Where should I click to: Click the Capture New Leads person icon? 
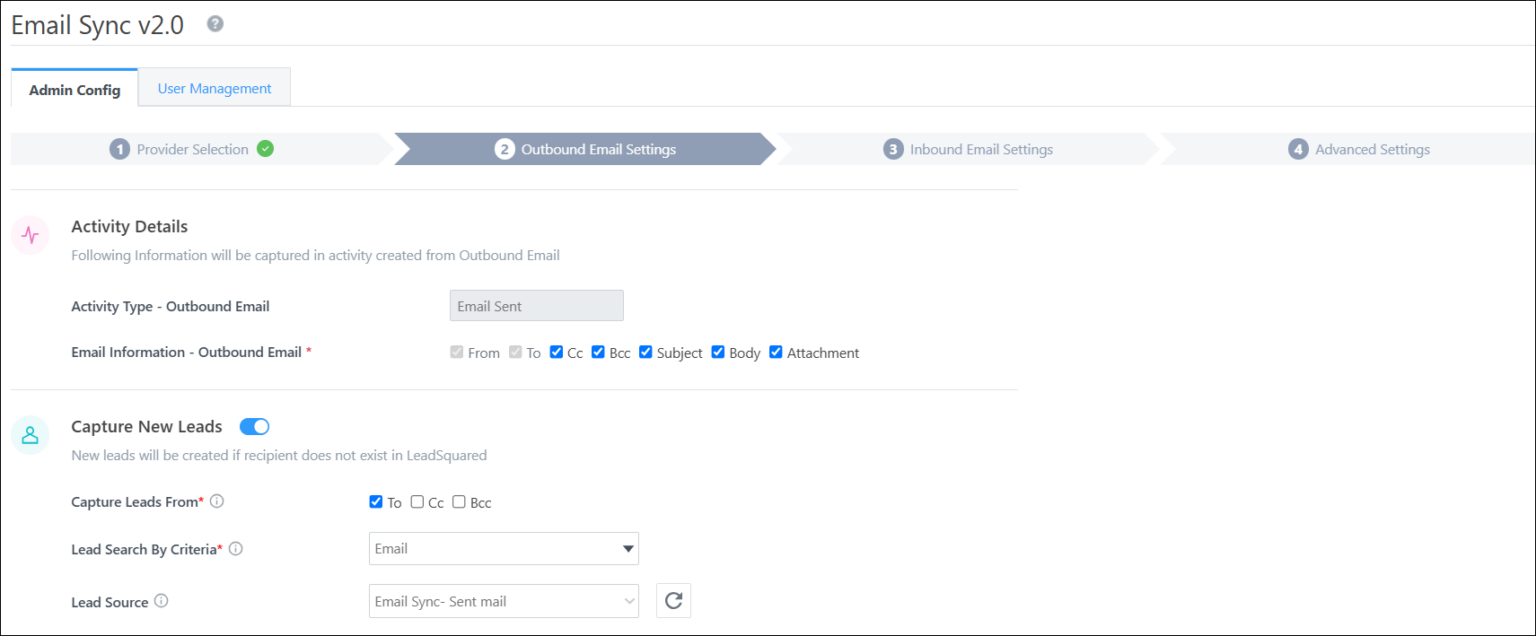click(30, 435)
